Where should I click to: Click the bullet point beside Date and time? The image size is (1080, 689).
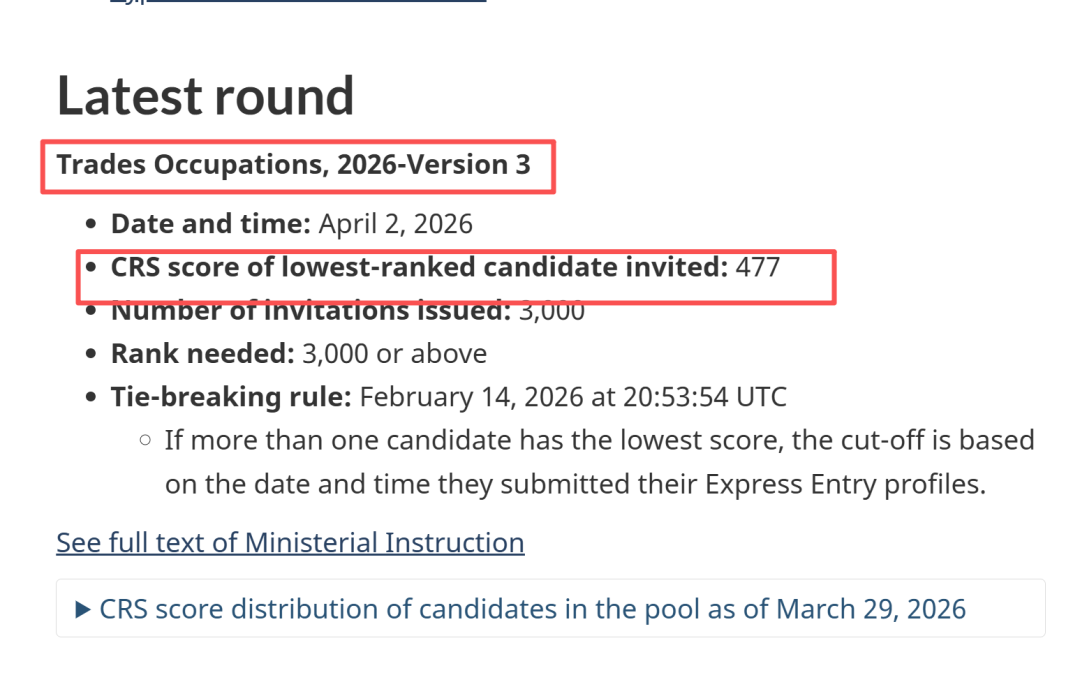pos(91,225)
